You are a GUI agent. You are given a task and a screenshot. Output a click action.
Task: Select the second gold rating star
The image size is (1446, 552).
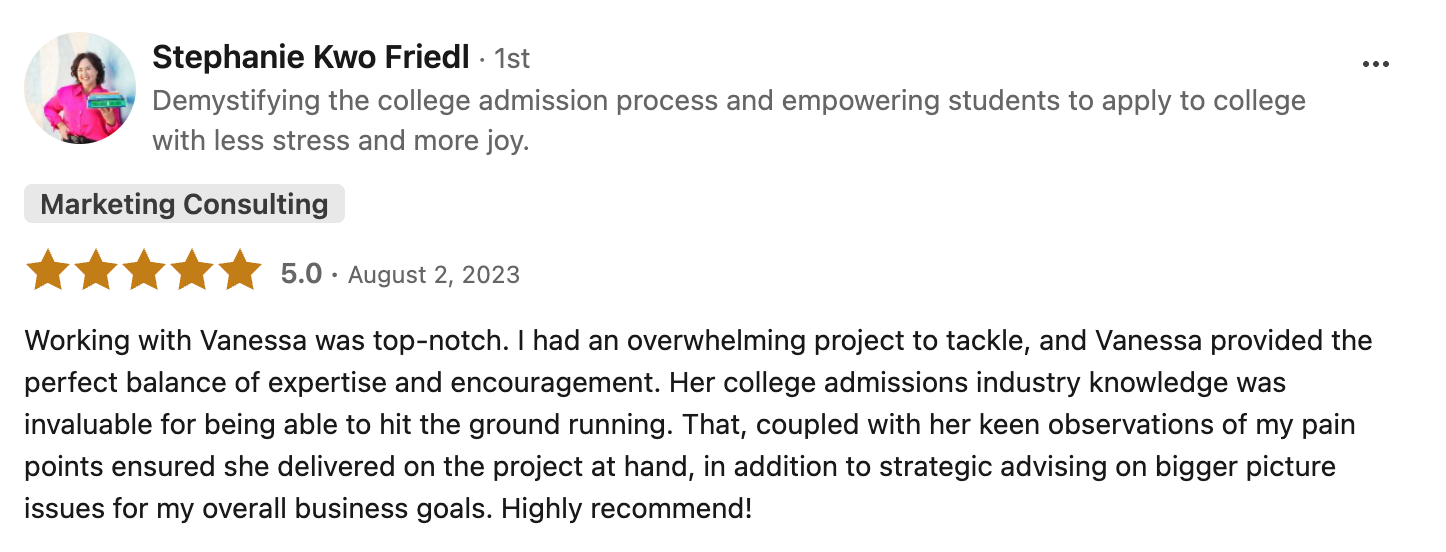(95, 271)
